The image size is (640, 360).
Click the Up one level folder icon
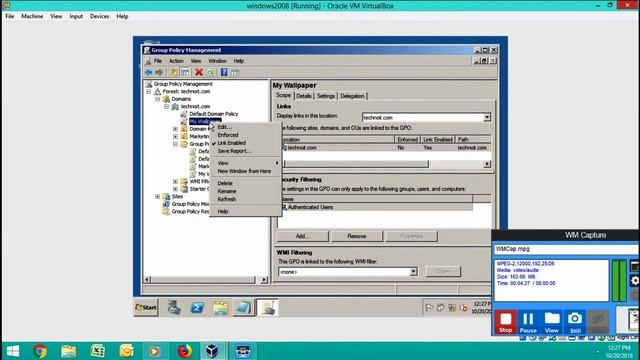pyautogui.click(x=173, y=73)
